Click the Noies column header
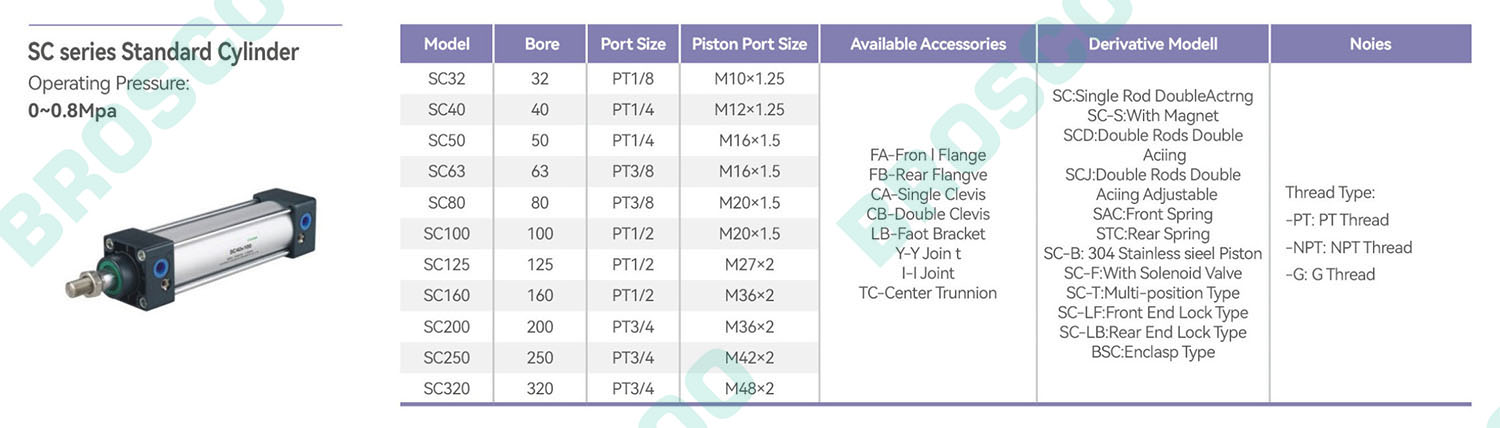1500x428 pixels. (x=1370, y=44)
